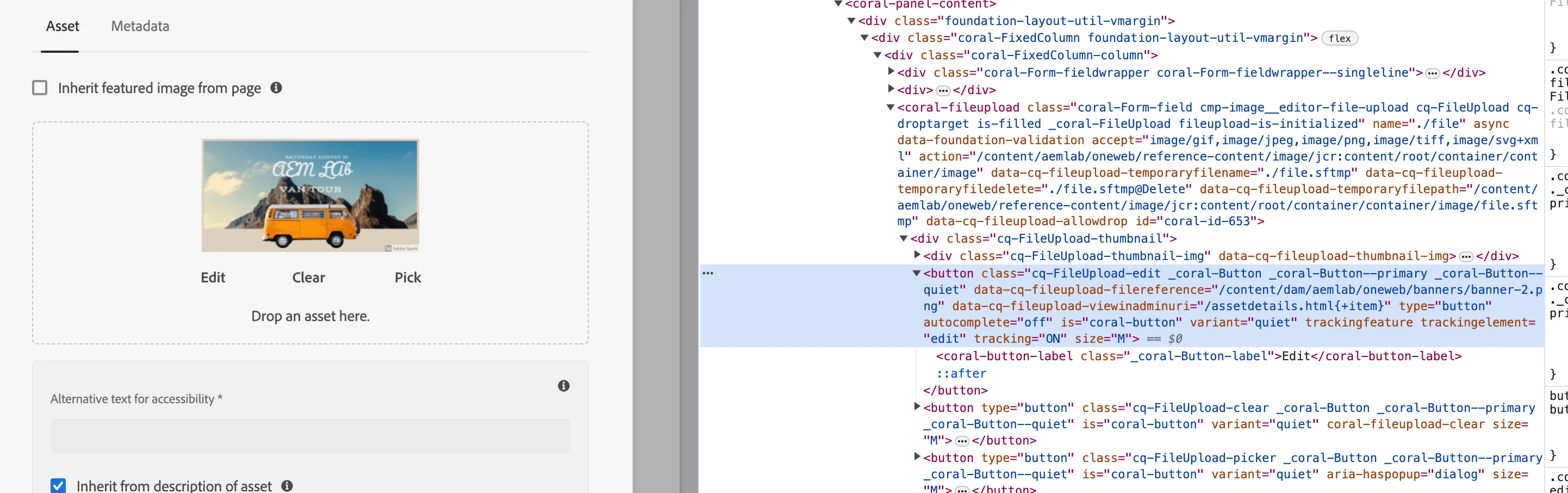Click the three-dots gutter menu in DevTools
Image resolution: width=1568 pixels, height=493 pixels.
click(707, 273)
